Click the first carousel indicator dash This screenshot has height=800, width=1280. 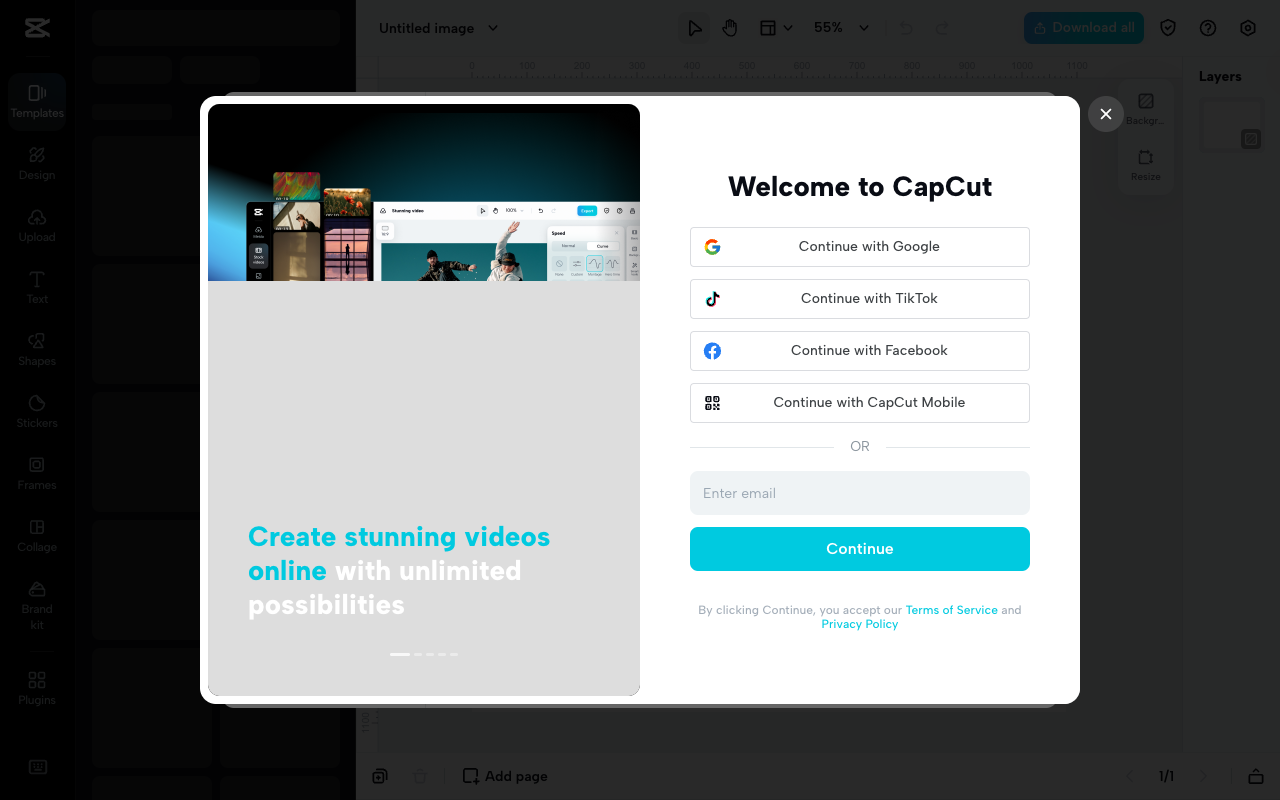(x=400, y=654)
